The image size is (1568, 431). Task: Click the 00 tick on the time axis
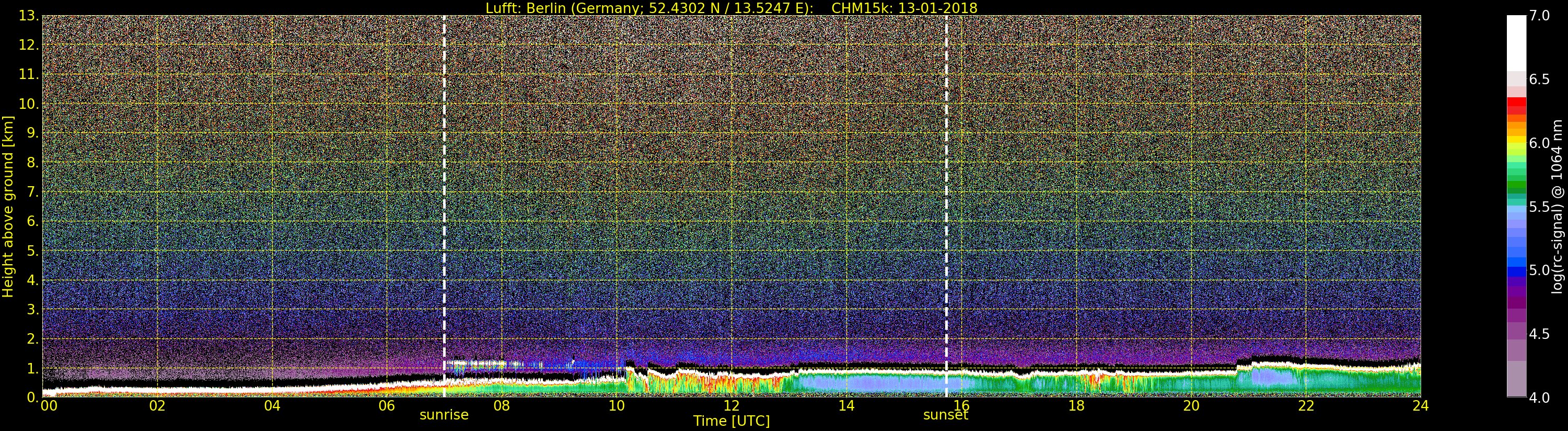pyautogui.click(x=48, y=406)
